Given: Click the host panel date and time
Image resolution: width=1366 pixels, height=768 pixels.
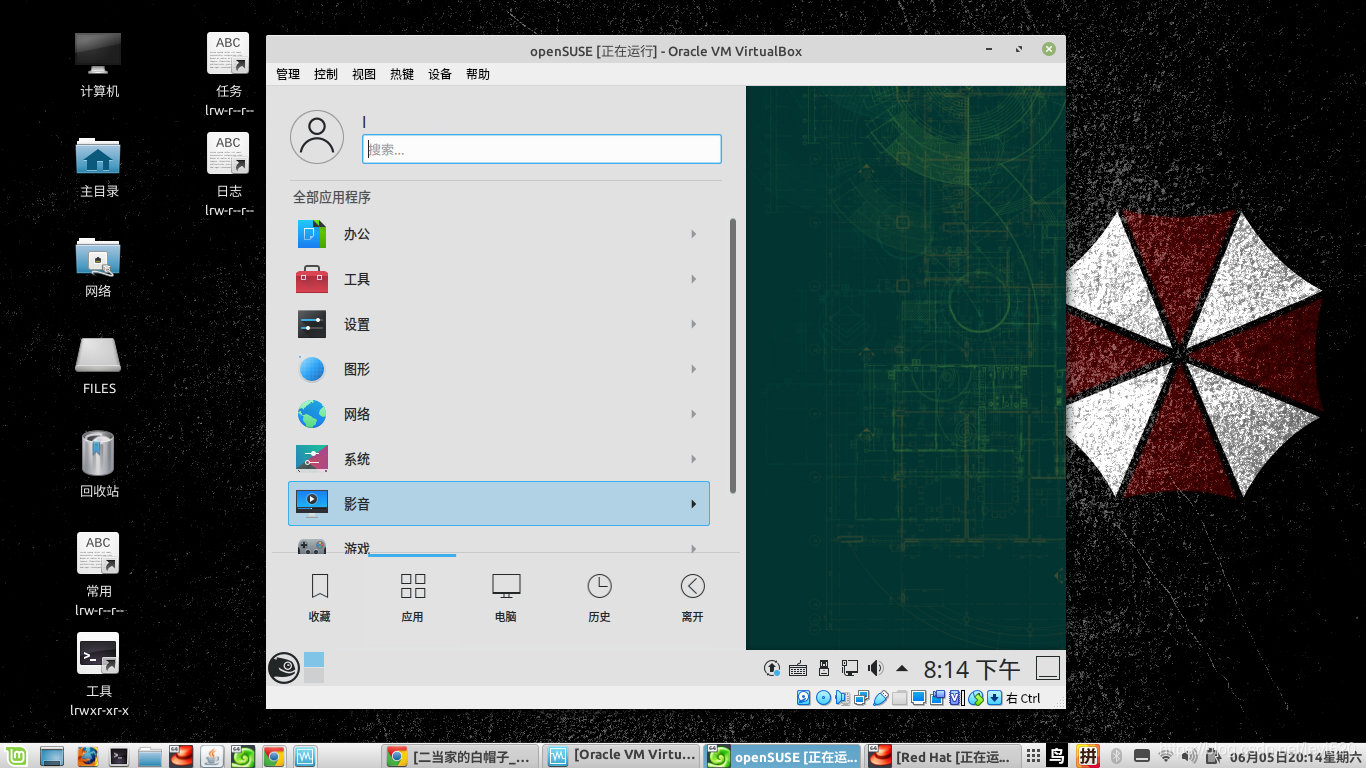Looking at the screenshot, I should tap(1295, 757).
